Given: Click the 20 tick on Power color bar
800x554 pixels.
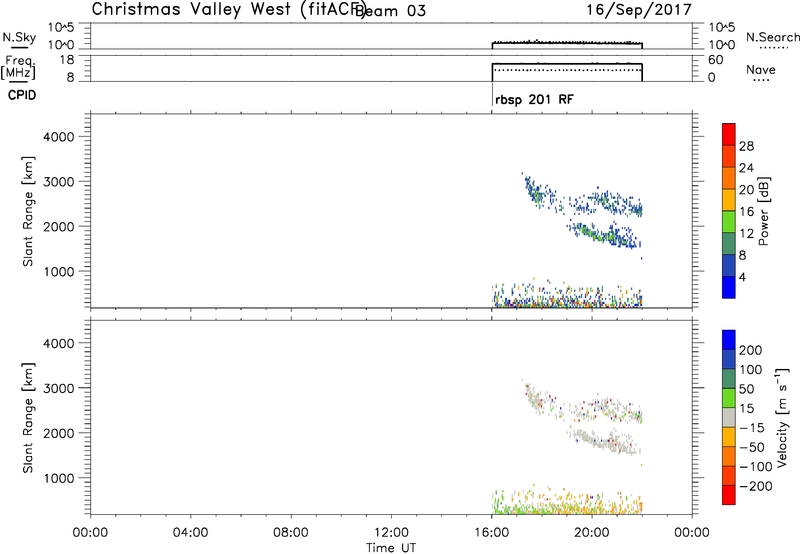Looking at the screenshot, I should (746, 190).
